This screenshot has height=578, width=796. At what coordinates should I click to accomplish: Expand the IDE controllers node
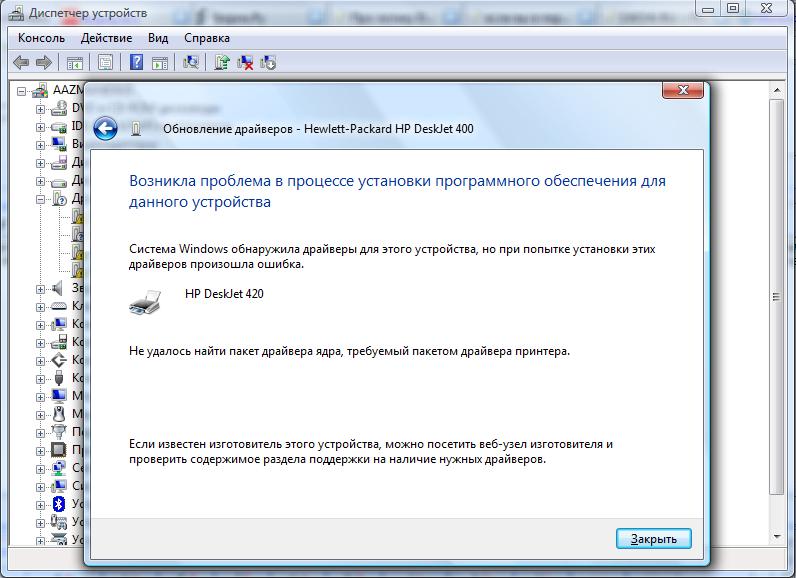(40, 127)
